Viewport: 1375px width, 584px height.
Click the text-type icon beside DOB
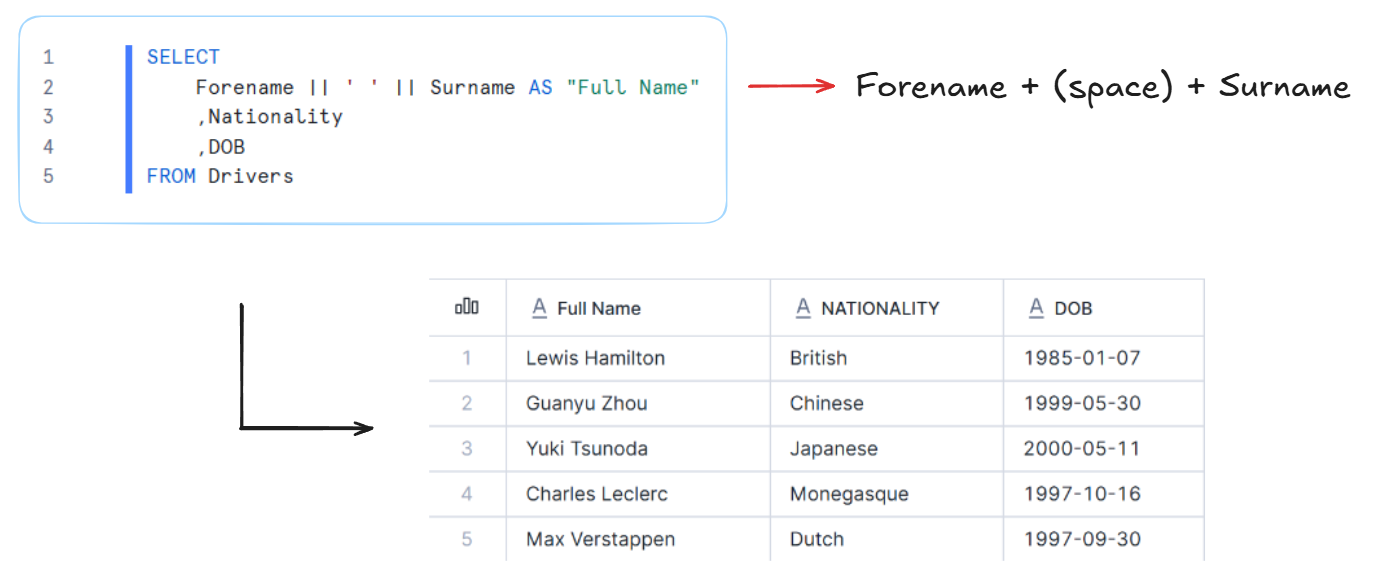click(x=1036, y=308)
